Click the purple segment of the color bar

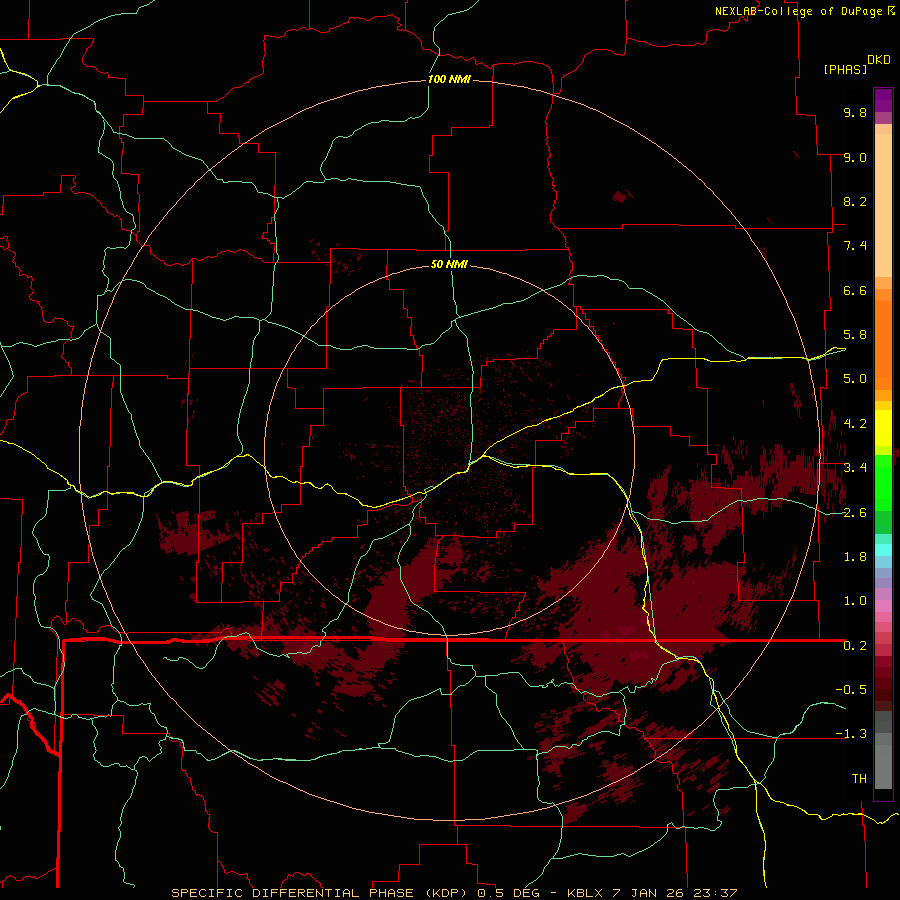point(883,106)
